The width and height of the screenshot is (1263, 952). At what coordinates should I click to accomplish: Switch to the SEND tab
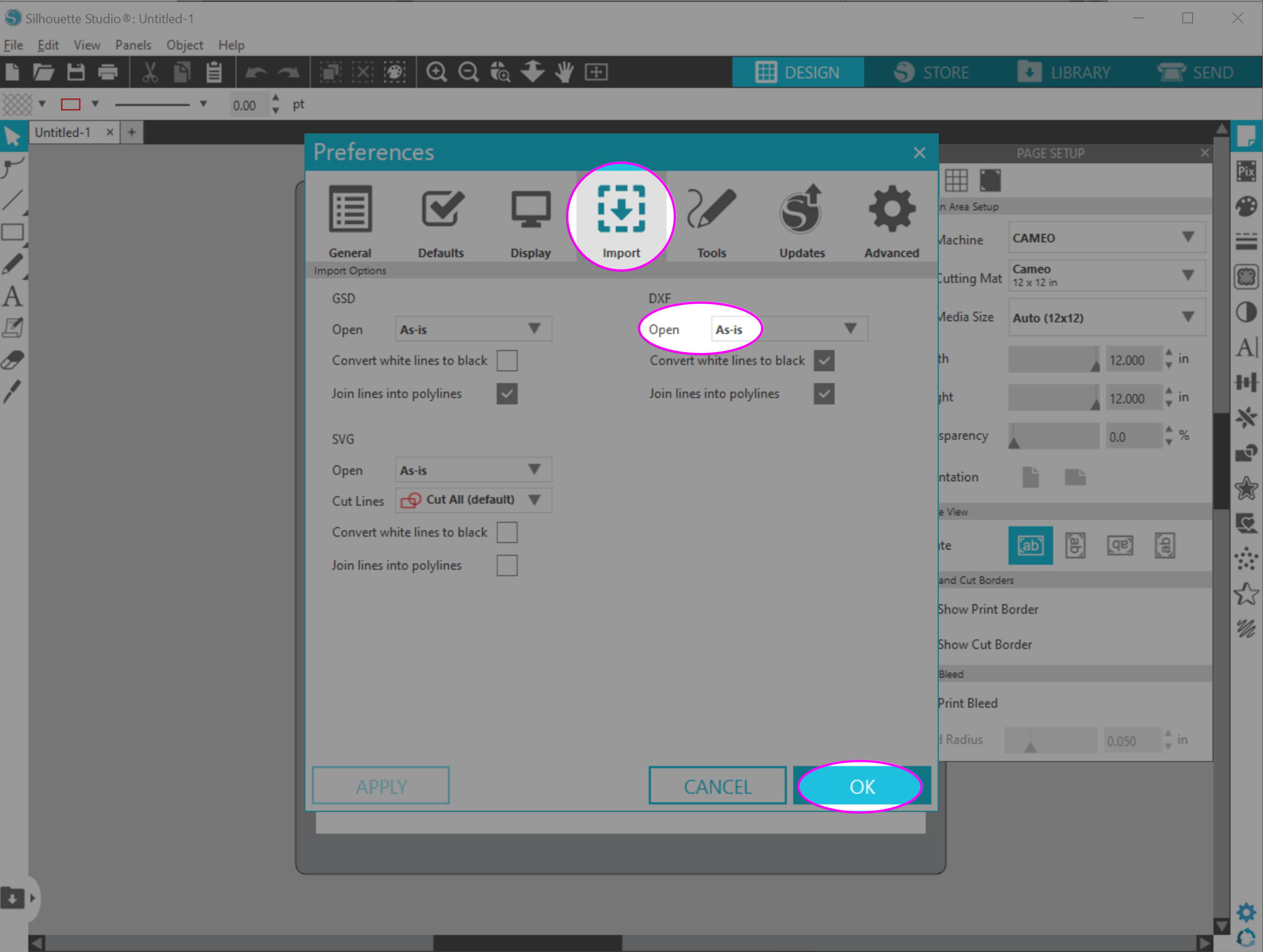1195,72
